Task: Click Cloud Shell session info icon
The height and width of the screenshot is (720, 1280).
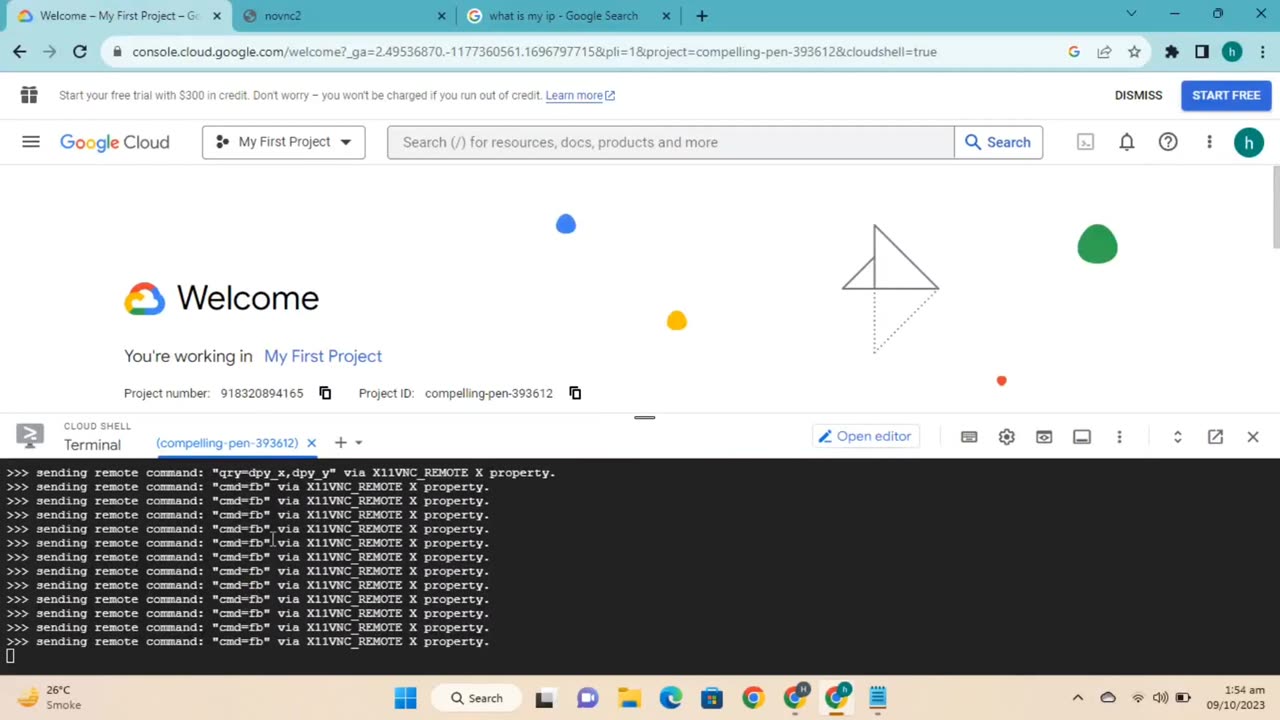Action: [1082, 437]
